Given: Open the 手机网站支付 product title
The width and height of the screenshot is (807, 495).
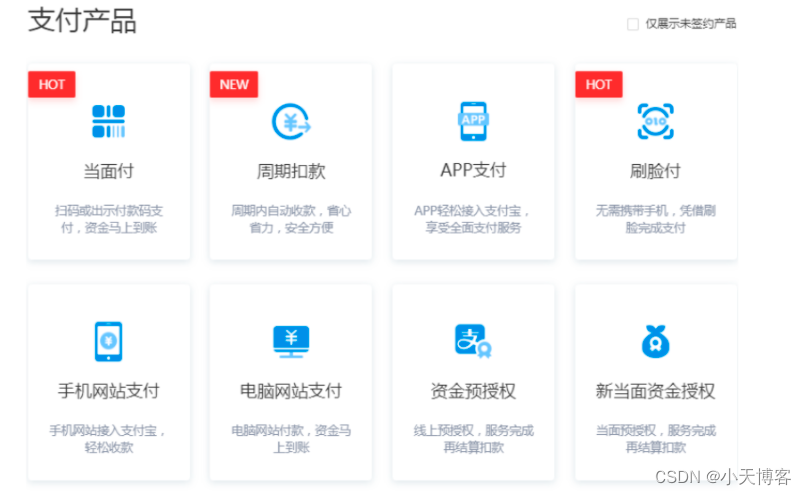Looking at the screenshot, I should [x=109, y=391].
